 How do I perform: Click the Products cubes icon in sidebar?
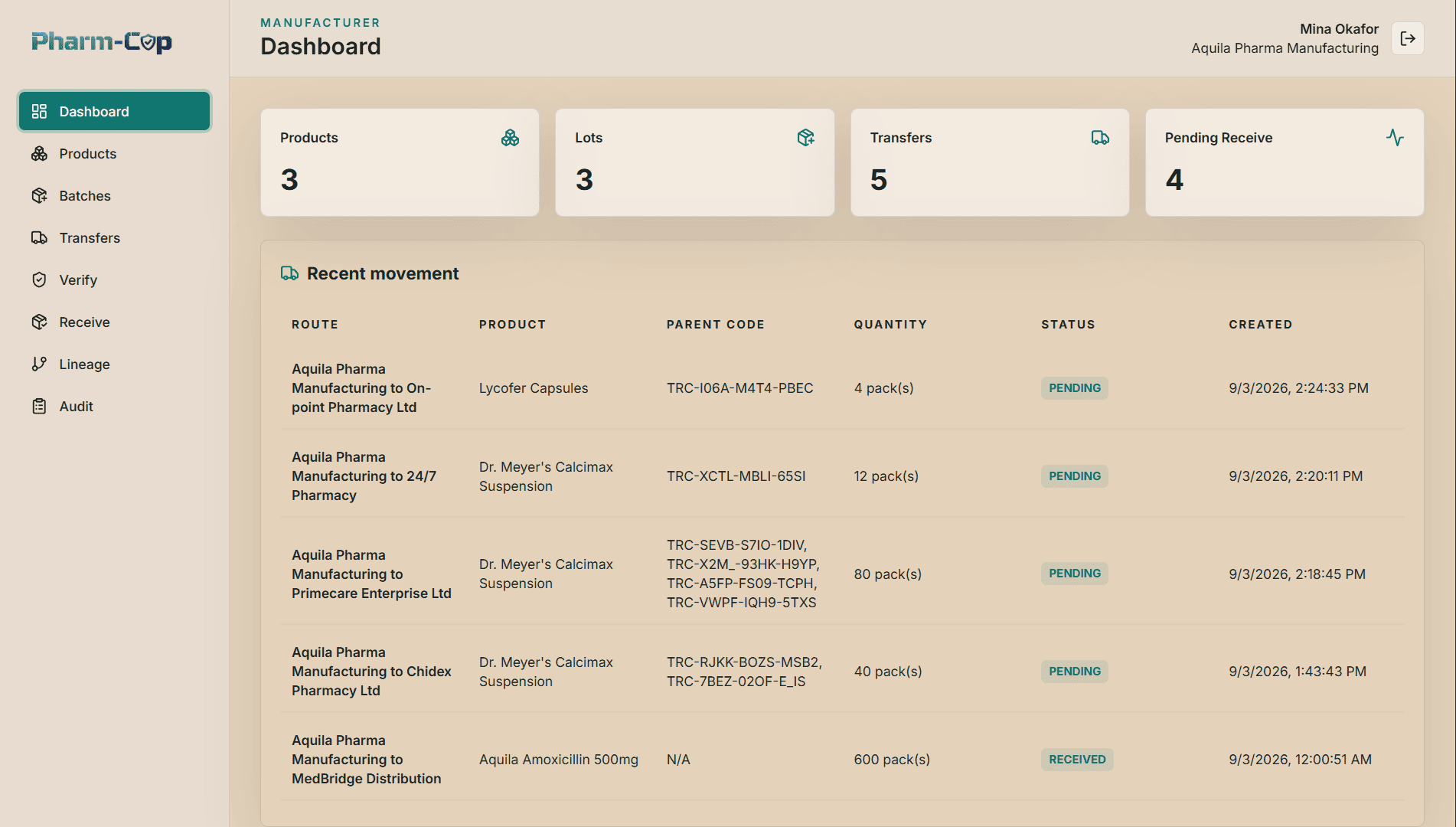39,154
